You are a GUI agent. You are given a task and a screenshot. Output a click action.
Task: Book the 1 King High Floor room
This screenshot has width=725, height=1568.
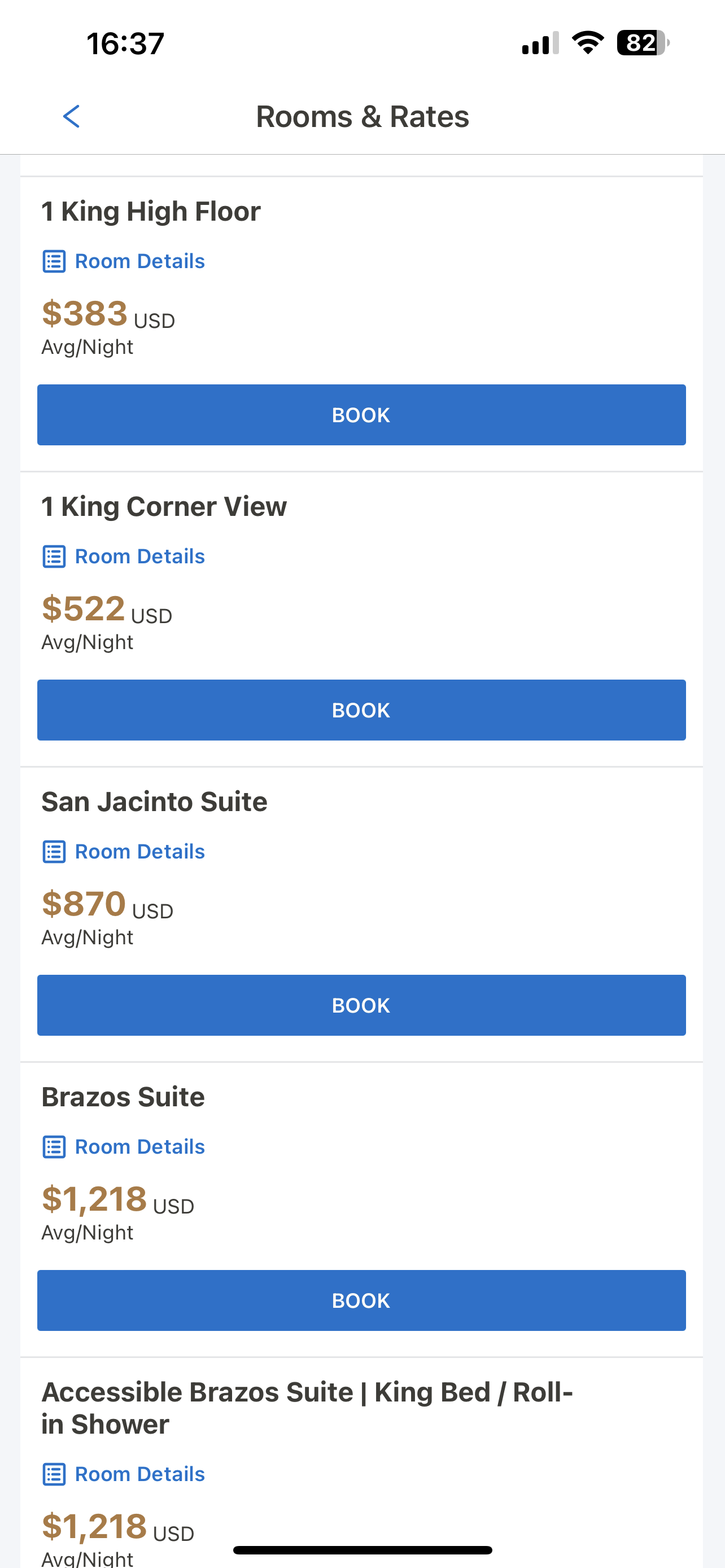(361, 415)
